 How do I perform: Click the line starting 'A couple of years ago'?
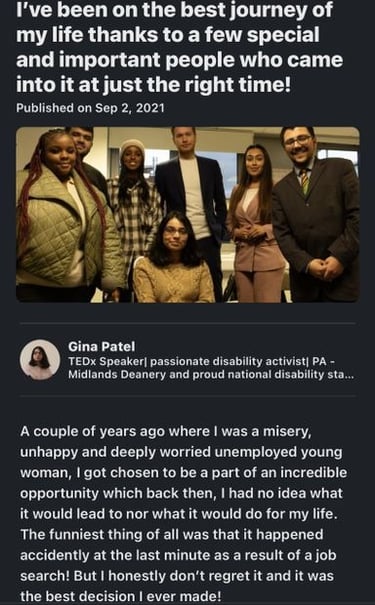click(x=166, y=431)
